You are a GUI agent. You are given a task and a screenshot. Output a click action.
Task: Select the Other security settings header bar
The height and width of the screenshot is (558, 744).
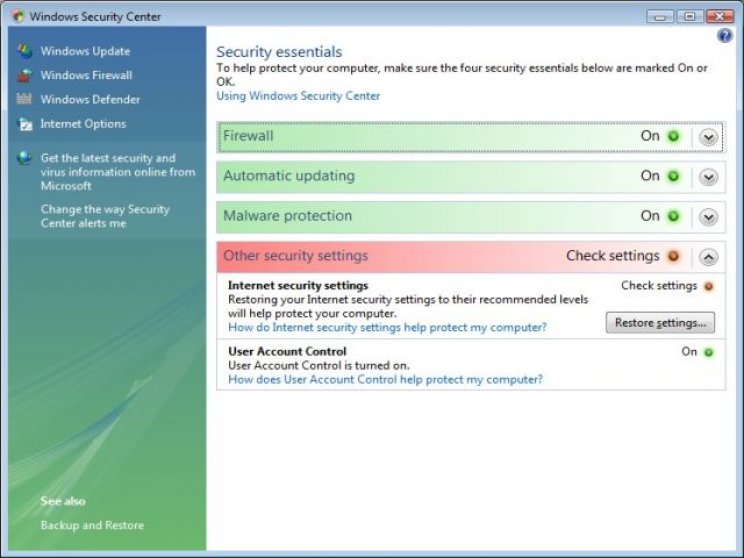471,257
